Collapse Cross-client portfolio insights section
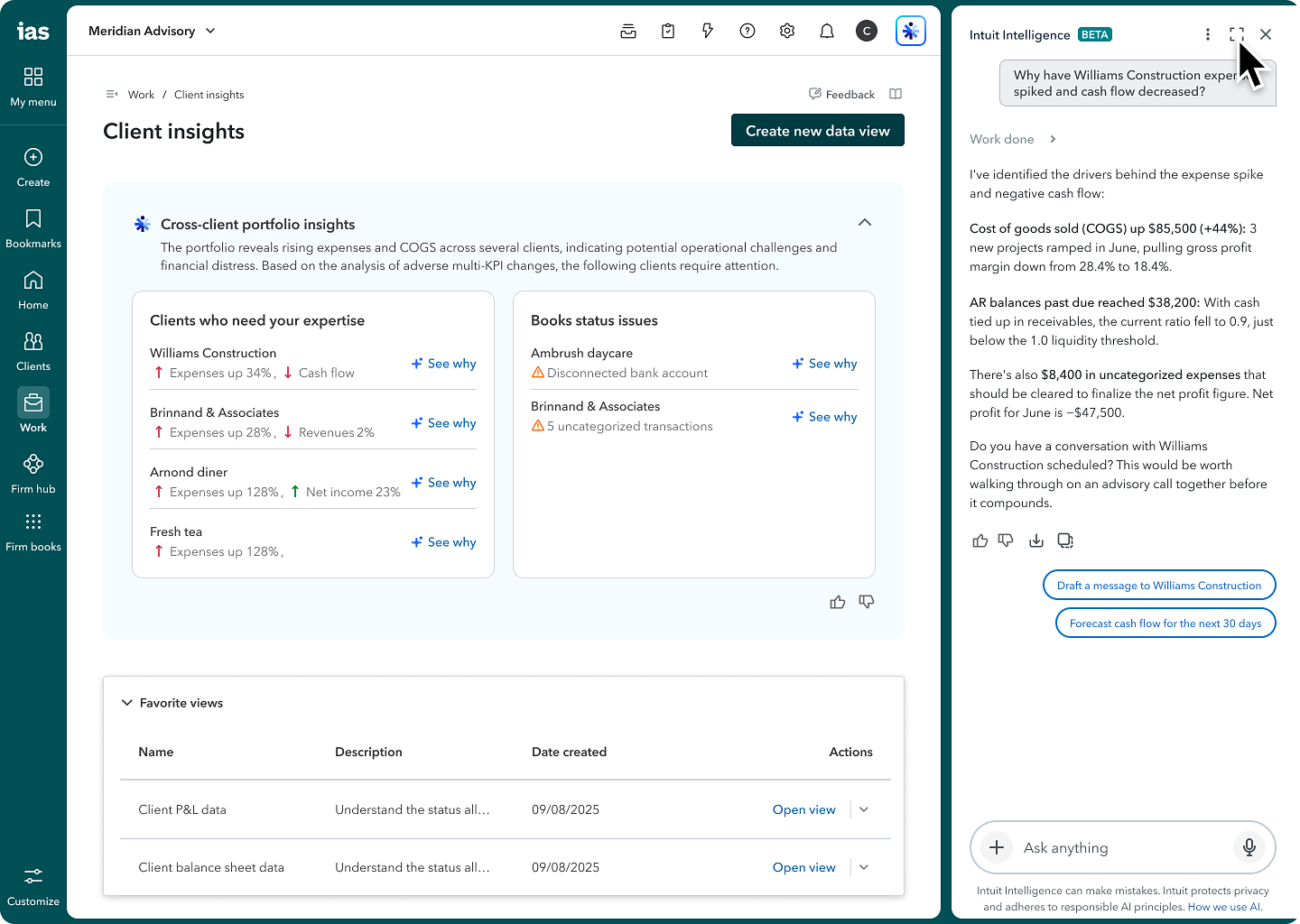Screen dimensions: 1300x924 tap(865, 222)
